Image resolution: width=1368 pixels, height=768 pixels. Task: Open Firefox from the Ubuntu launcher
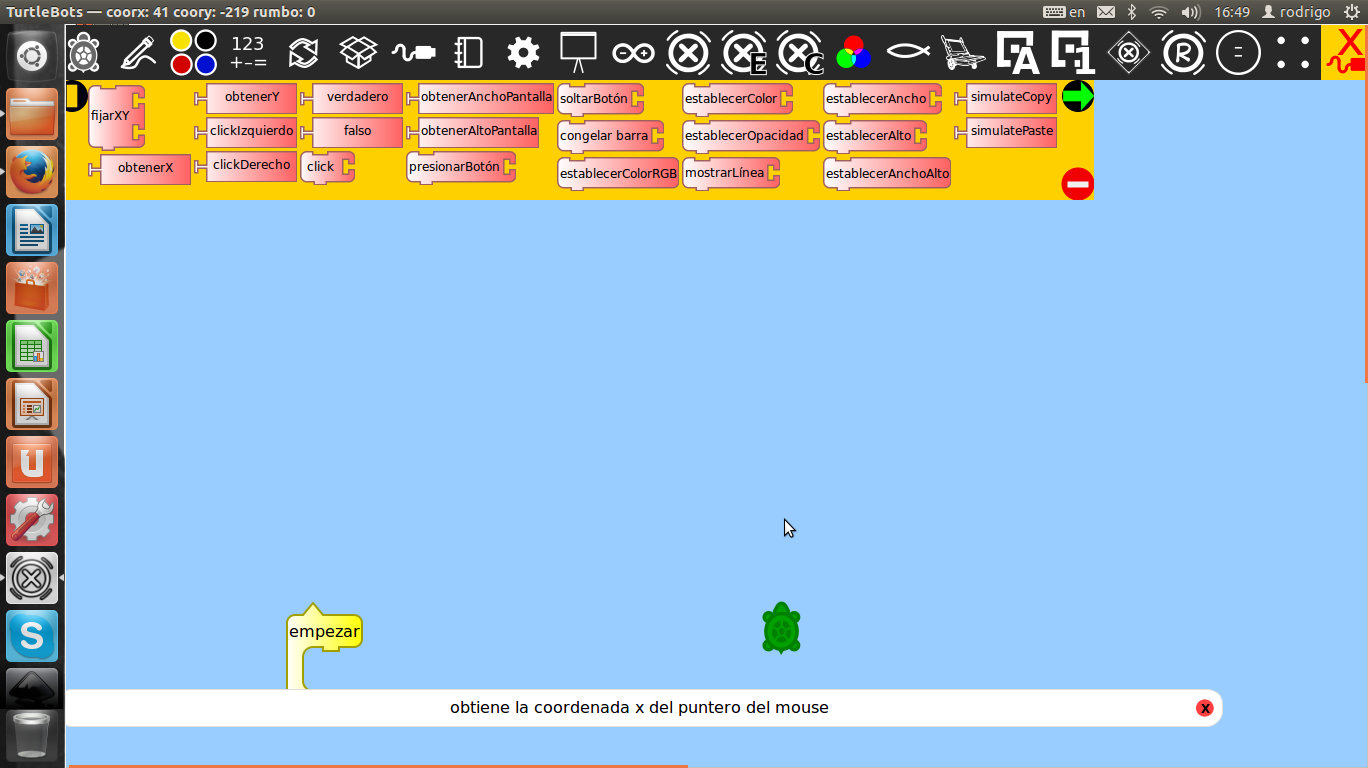32,172
